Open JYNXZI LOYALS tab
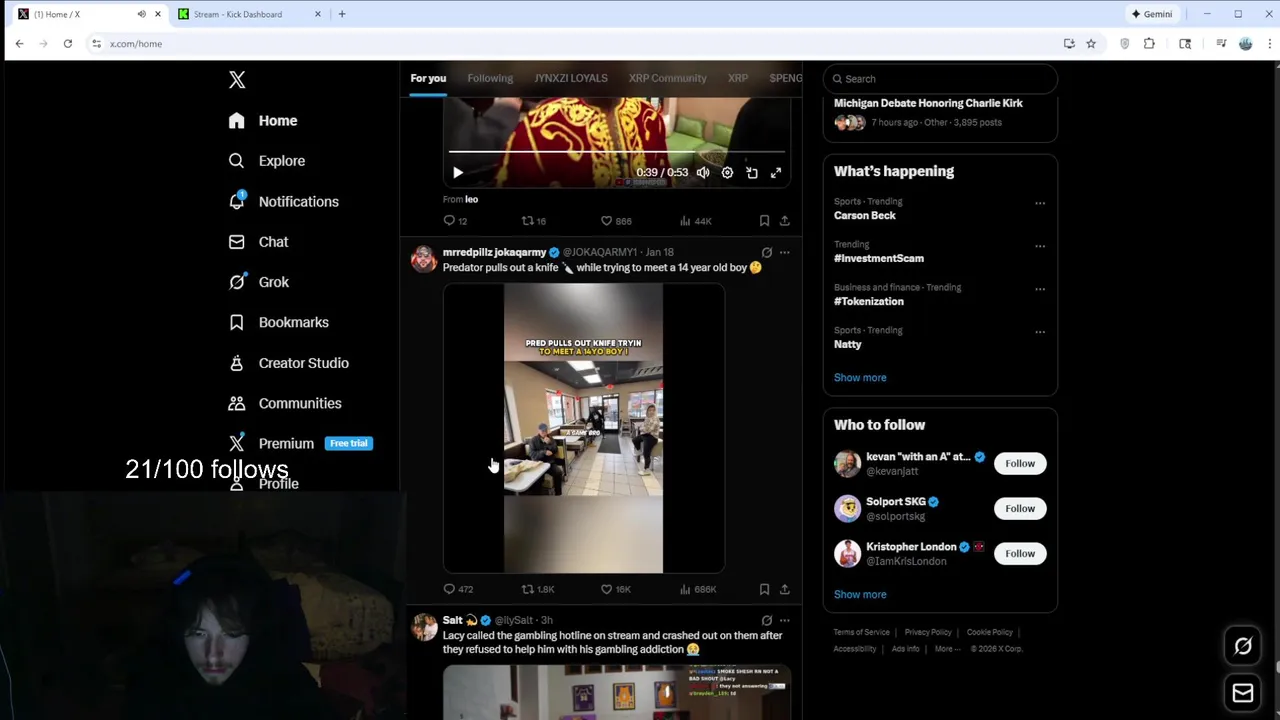1280x720 pixels. [571, 78]
